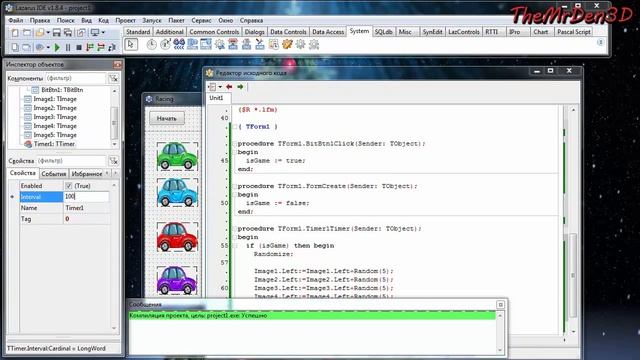640x360 pixels.
Task: Click the Начать button on Racing form
Action: point(167,118)
